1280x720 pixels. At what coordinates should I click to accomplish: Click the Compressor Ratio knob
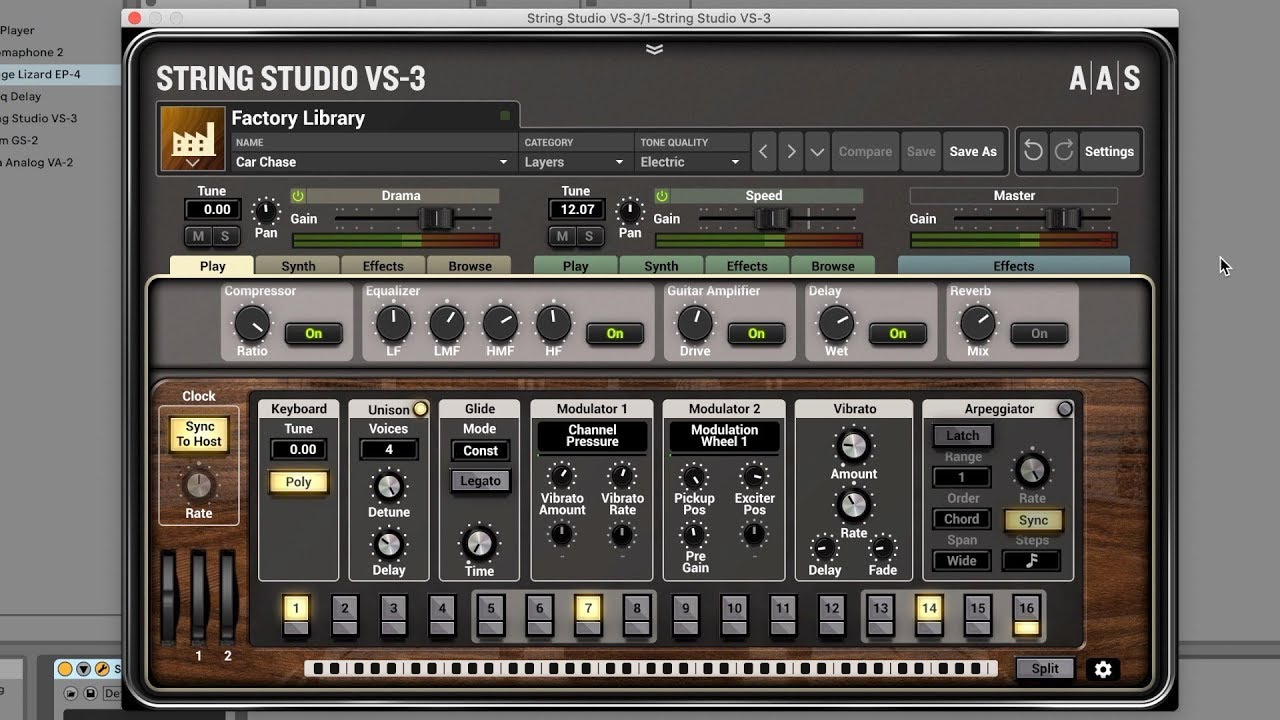click(x=251, y=323)
